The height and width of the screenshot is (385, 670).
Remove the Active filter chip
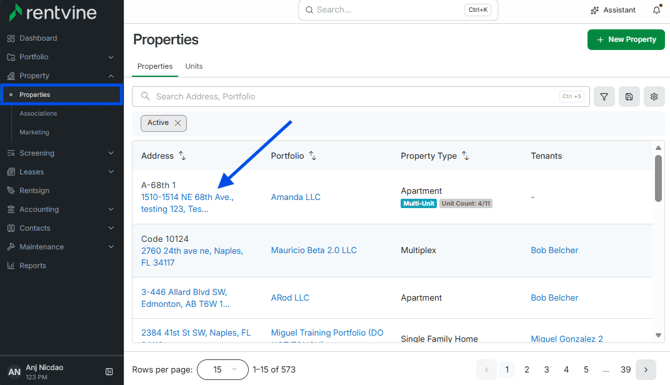(x=178, y=123)
